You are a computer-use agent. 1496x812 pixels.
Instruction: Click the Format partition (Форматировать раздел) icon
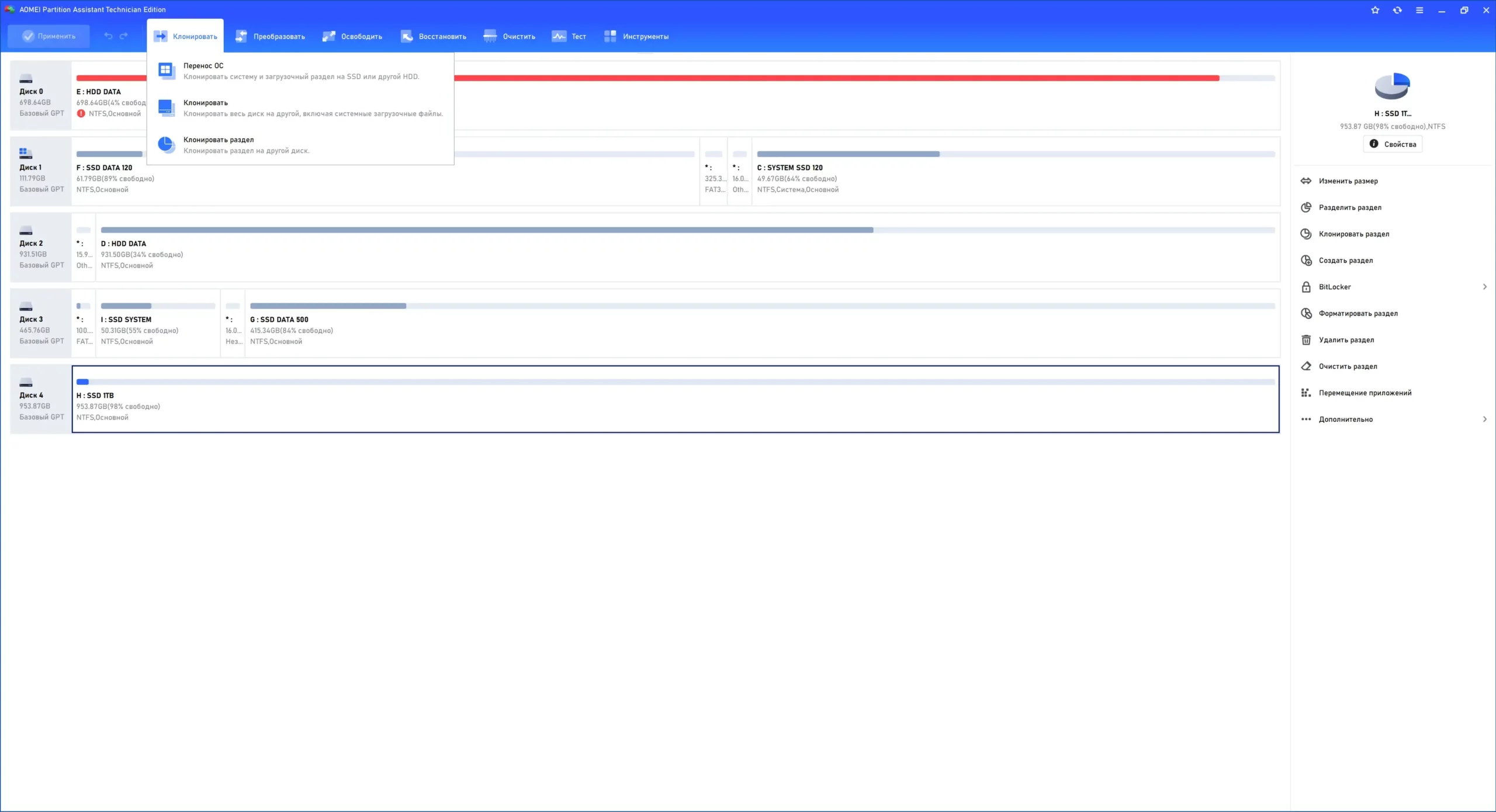1306,314
